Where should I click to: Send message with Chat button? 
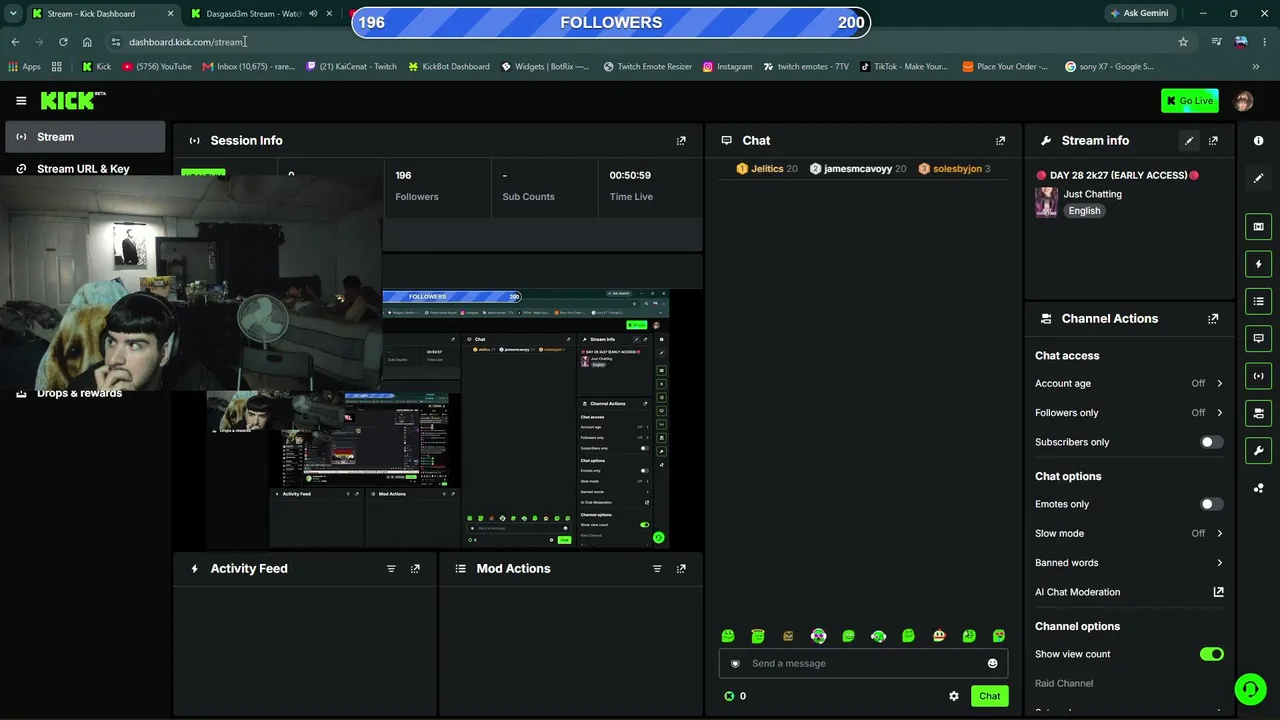pyautogui.click(x=989, y=696)
